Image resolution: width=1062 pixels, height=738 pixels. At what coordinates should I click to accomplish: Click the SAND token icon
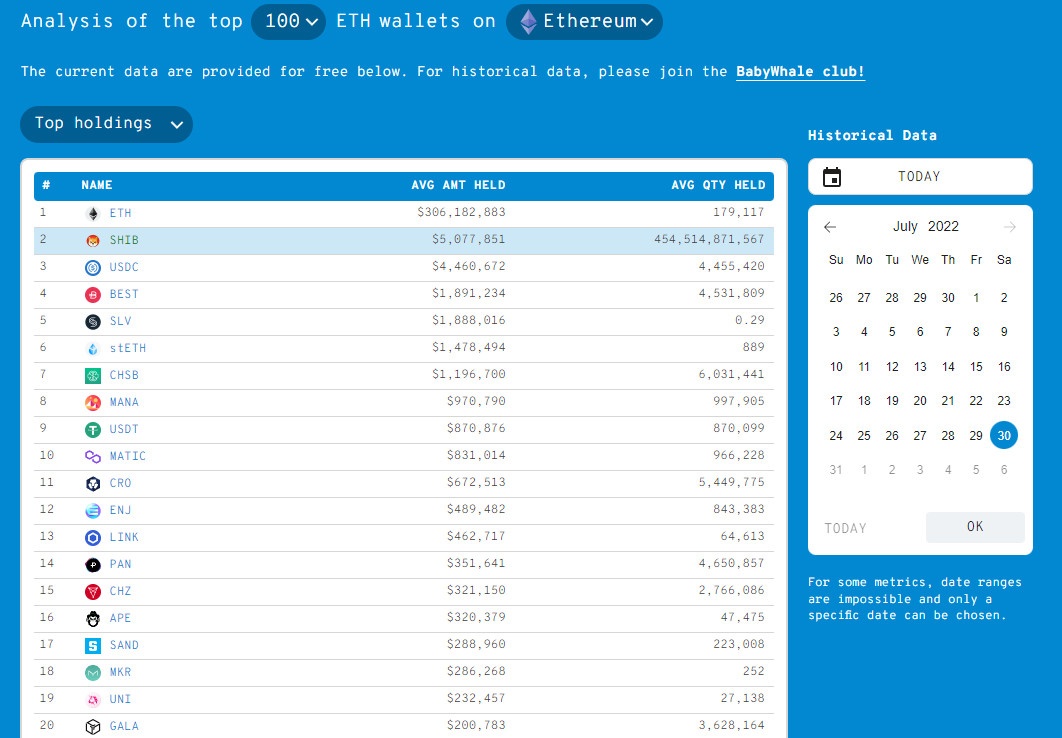(x=93, y=645)
